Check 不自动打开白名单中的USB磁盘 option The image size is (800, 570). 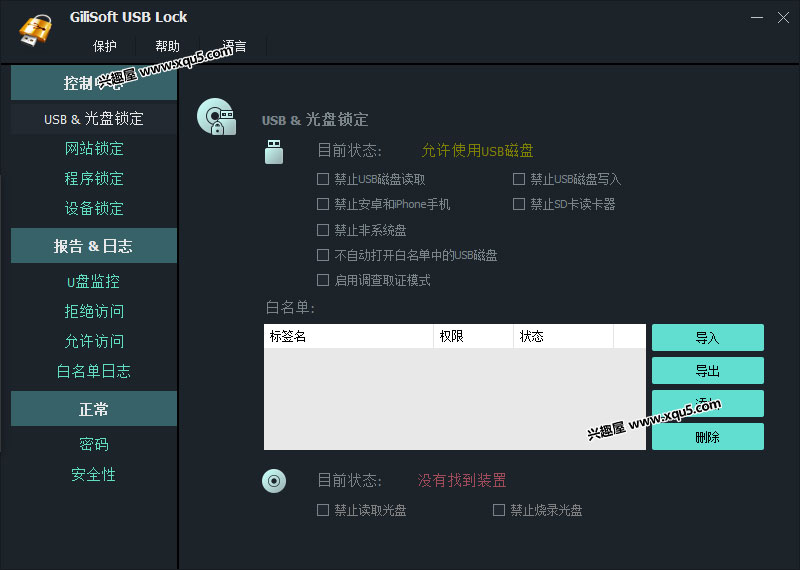coord(322,255)
